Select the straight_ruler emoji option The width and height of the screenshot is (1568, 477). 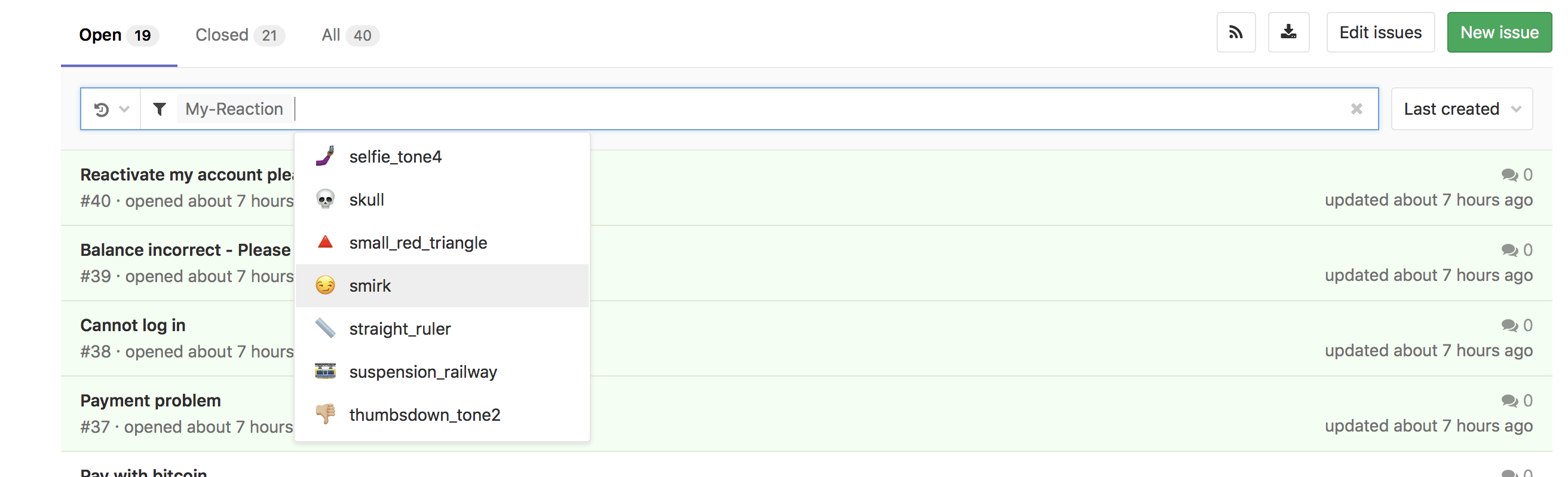399,329
